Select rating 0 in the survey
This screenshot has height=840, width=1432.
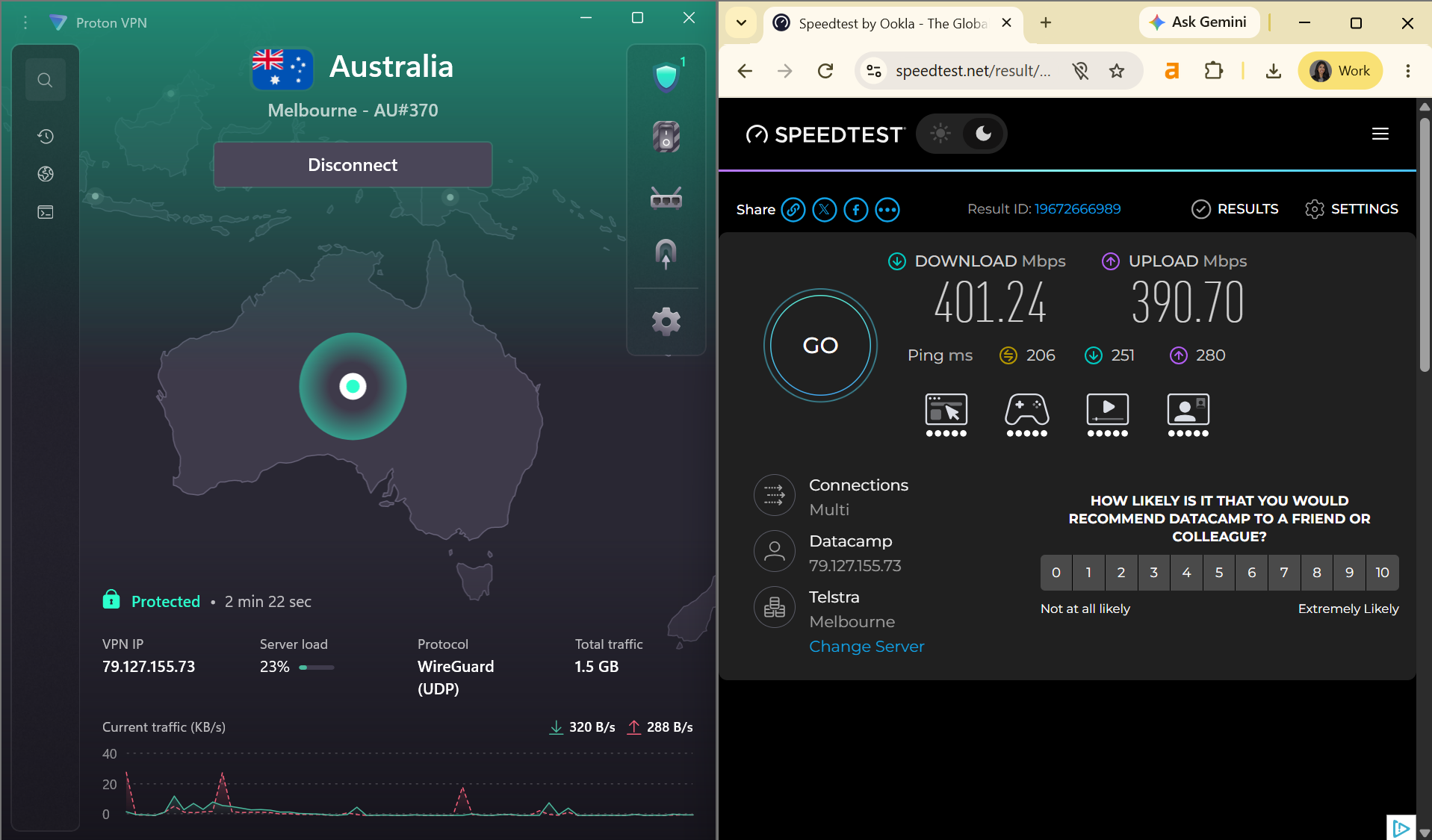(1056, 573)
